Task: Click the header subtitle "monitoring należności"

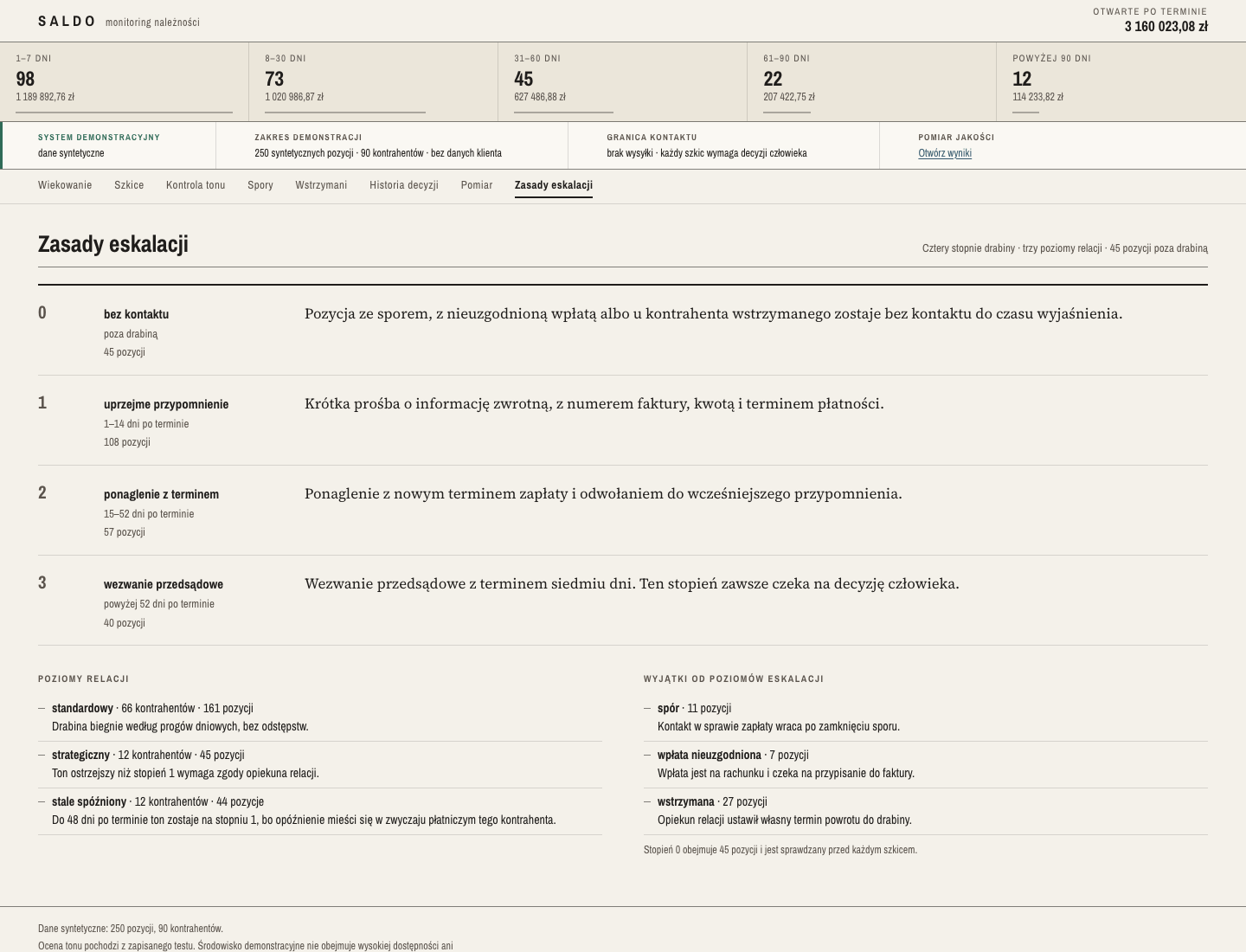Action: click(152, 23)
